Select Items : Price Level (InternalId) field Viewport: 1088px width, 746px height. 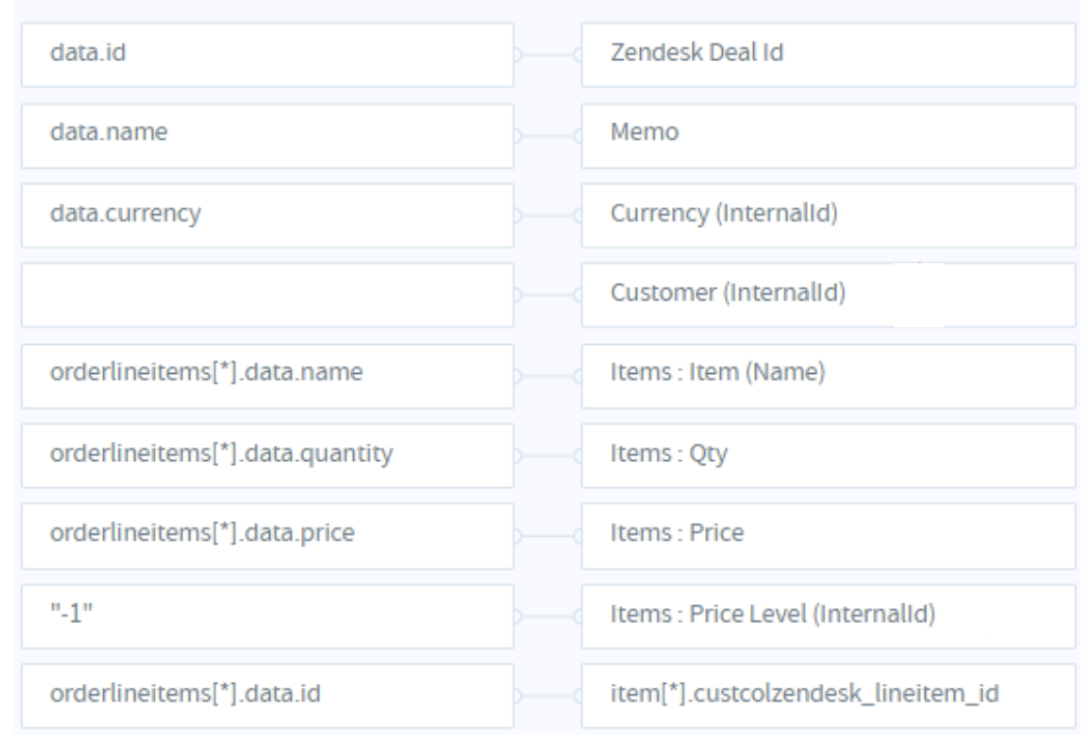pyautogui.click(x=828, y=616)
